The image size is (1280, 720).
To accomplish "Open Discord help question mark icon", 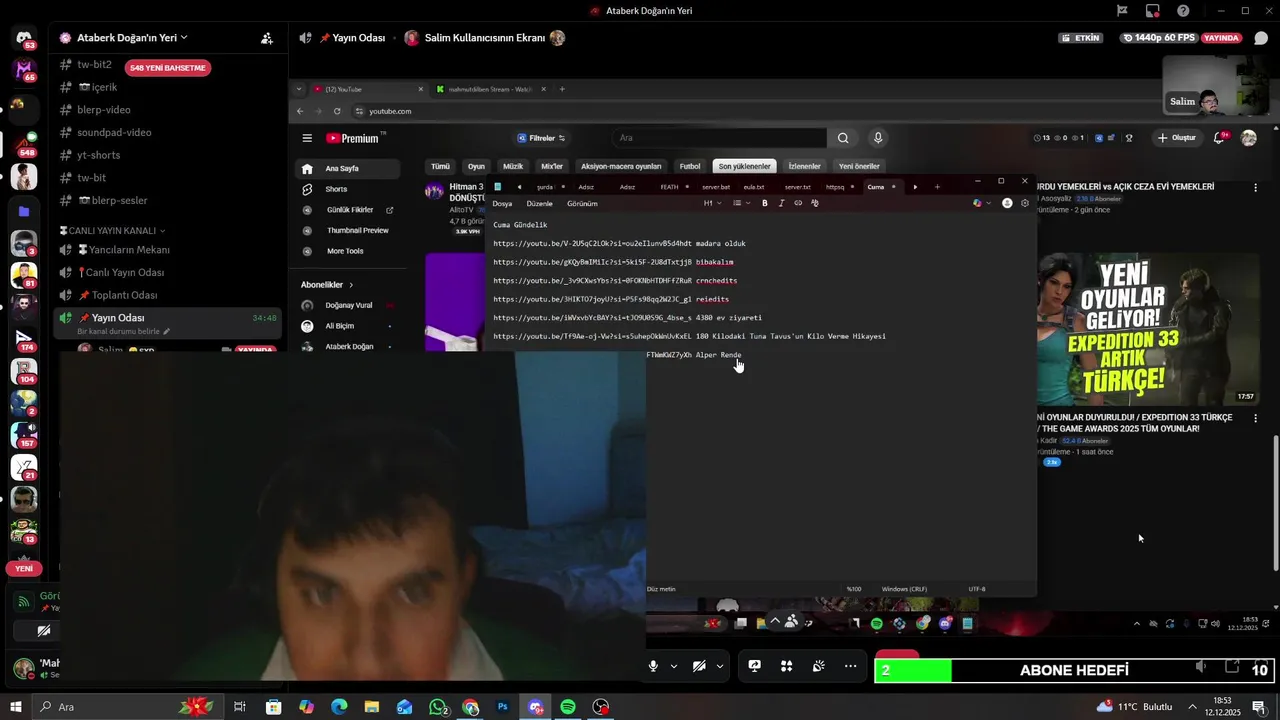I will 1184,11.
